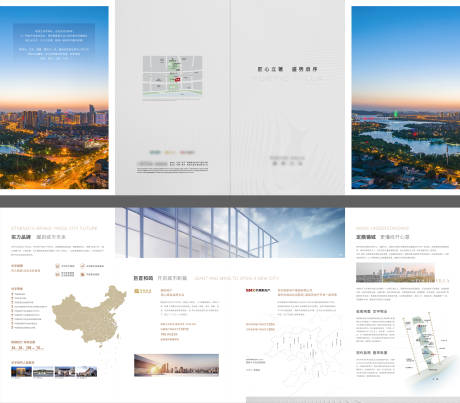Open the second project thumbnail in the bottom row

point(43,371)
